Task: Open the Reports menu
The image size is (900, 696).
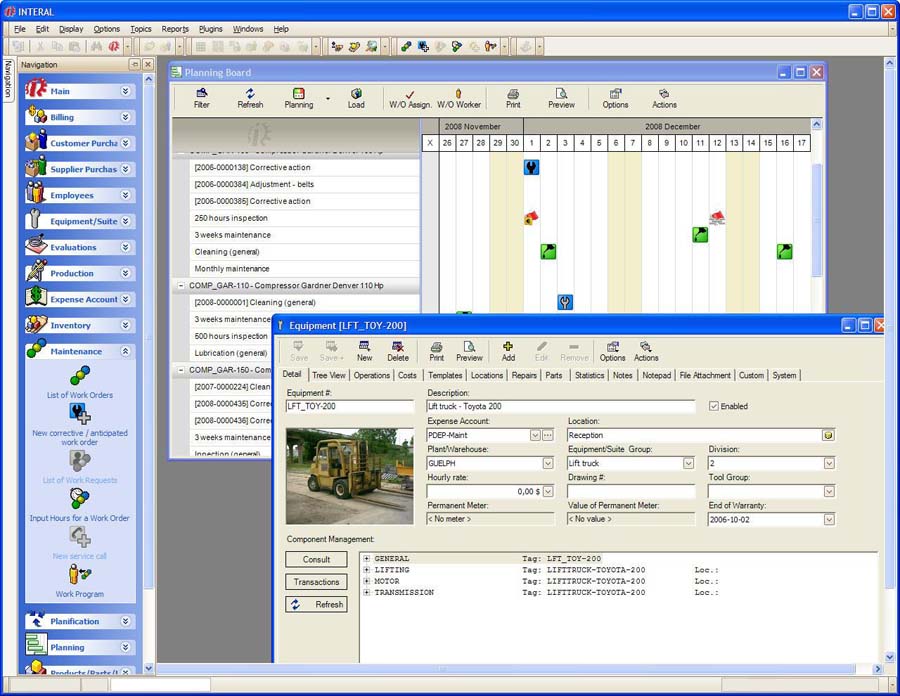Action: click(175, 29)
